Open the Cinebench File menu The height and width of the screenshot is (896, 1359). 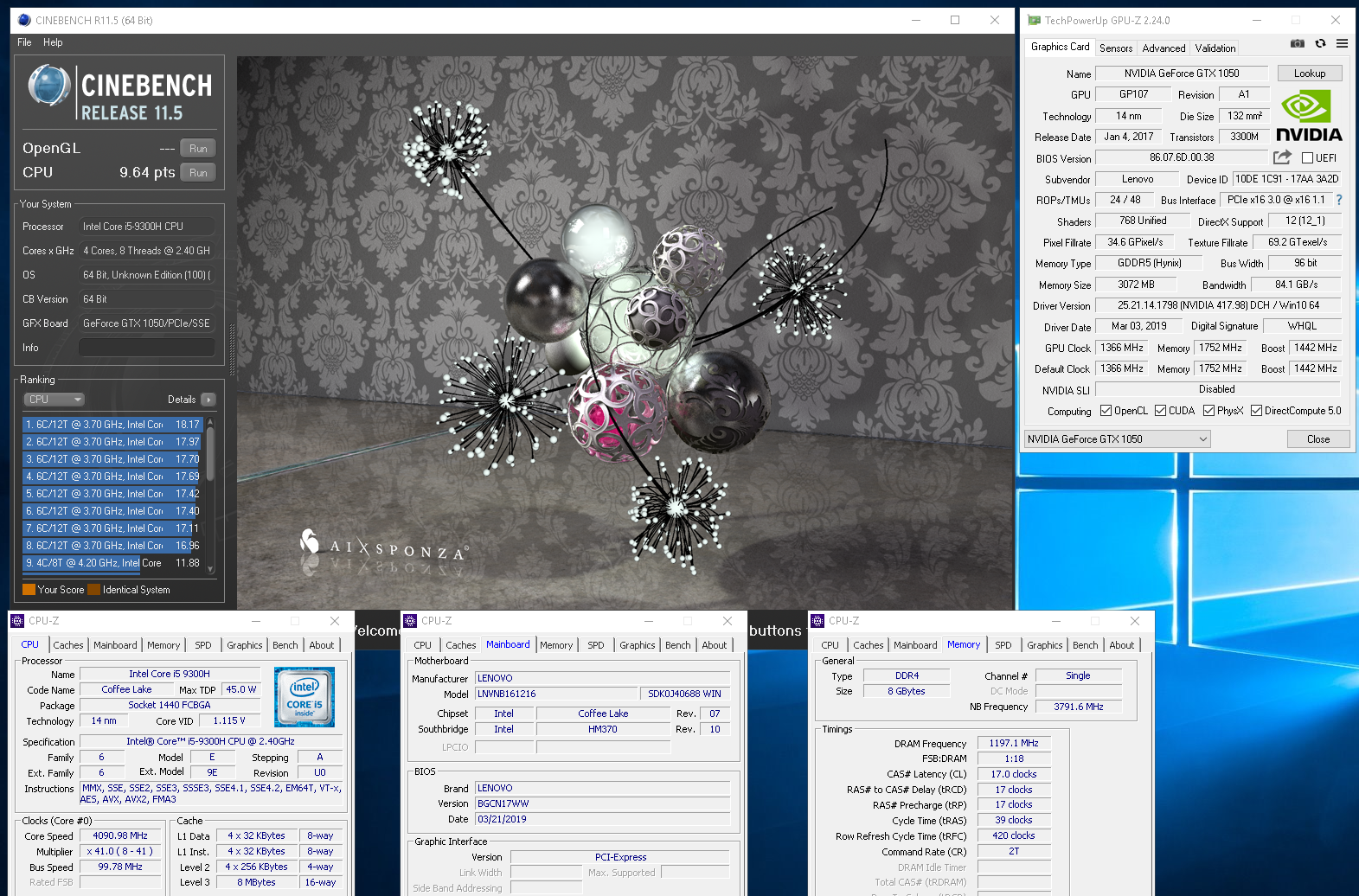pyautogui.click(x=24, y=42)
